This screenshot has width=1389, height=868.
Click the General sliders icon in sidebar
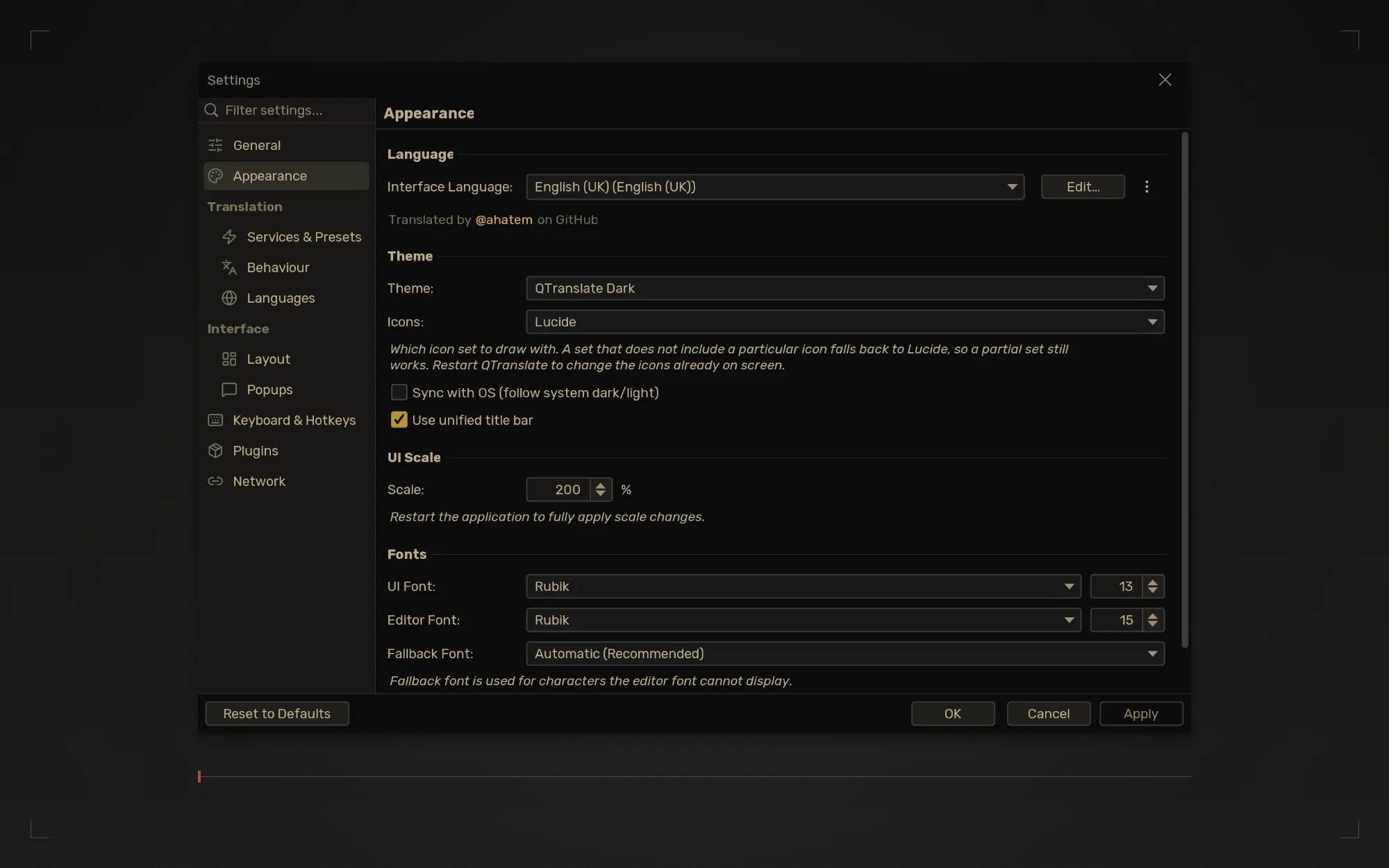215,145
